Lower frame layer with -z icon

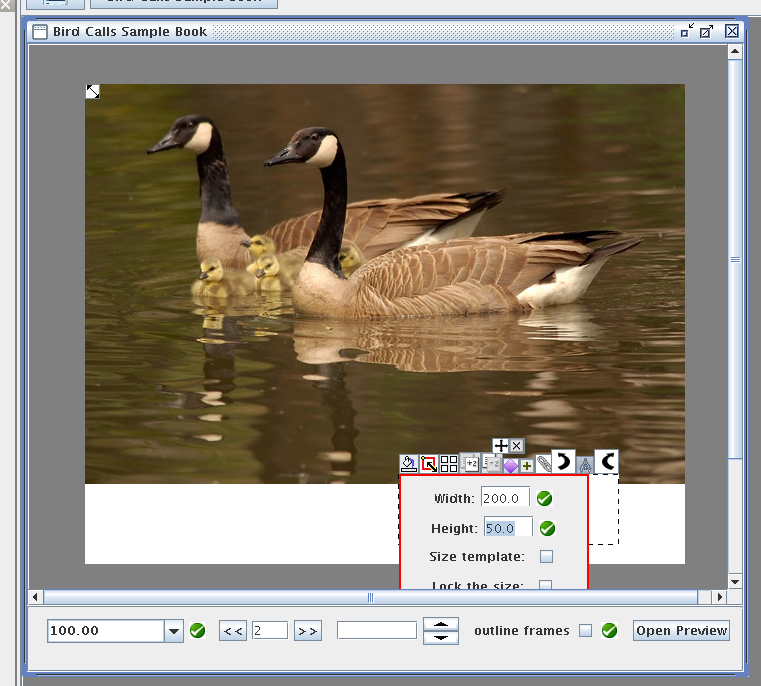[492, 464]
